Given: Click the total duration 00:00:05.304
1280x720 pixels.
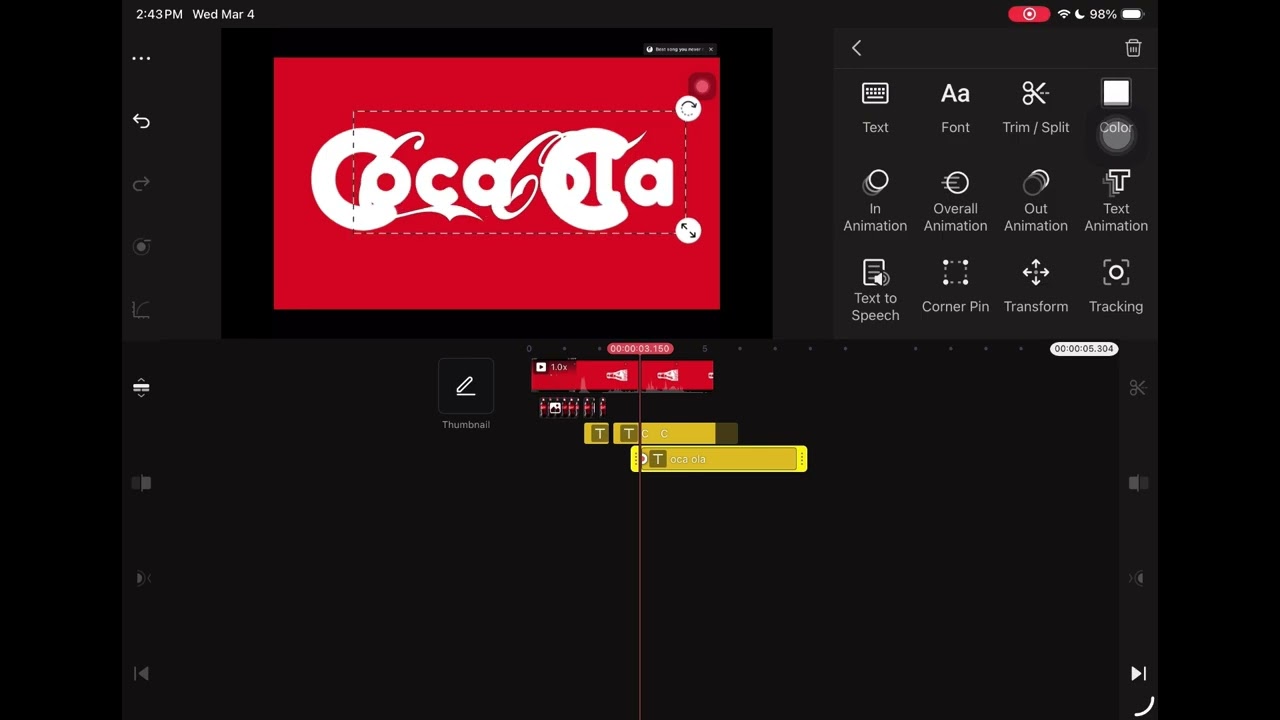Looking at the screenshot, I should (1084, 348).
